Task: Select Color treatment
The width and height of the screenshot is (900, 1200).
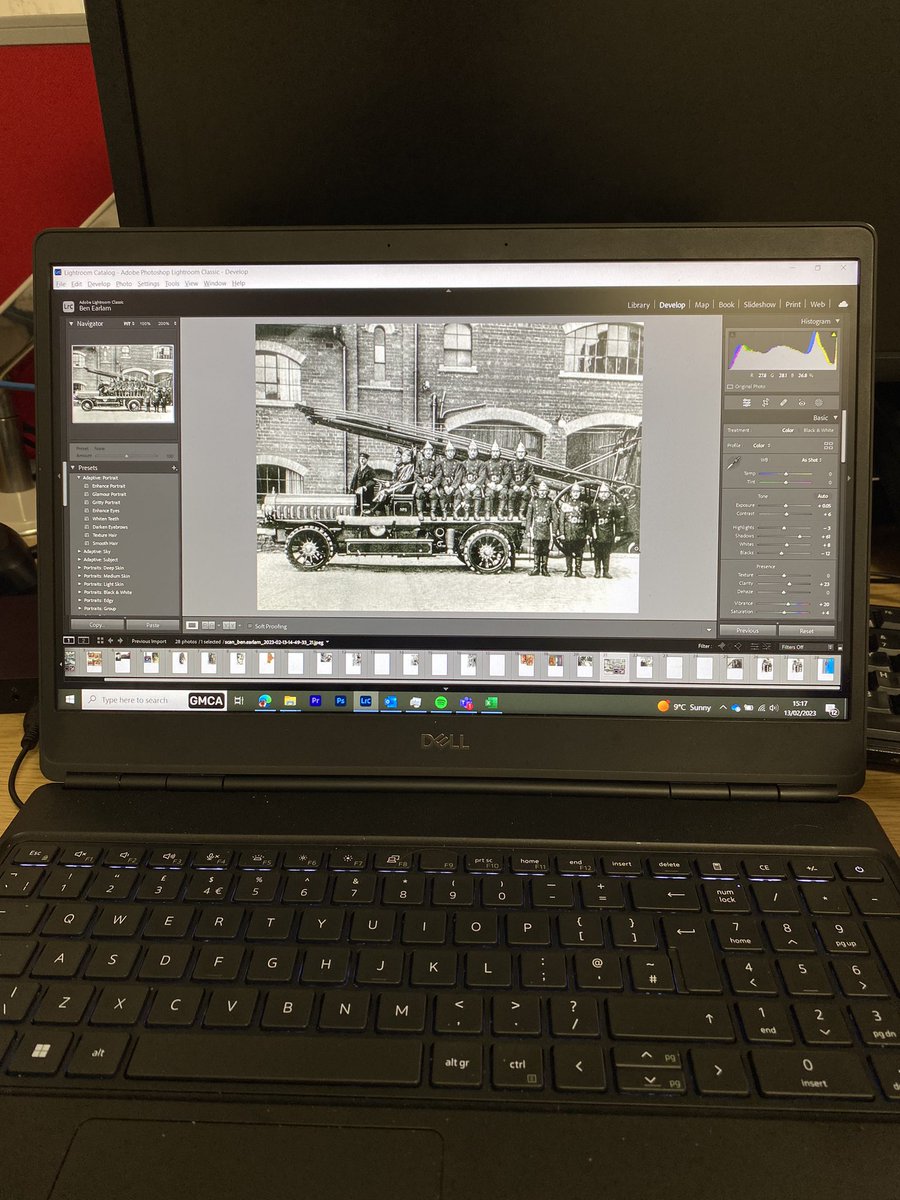Action: pos(788,430)
